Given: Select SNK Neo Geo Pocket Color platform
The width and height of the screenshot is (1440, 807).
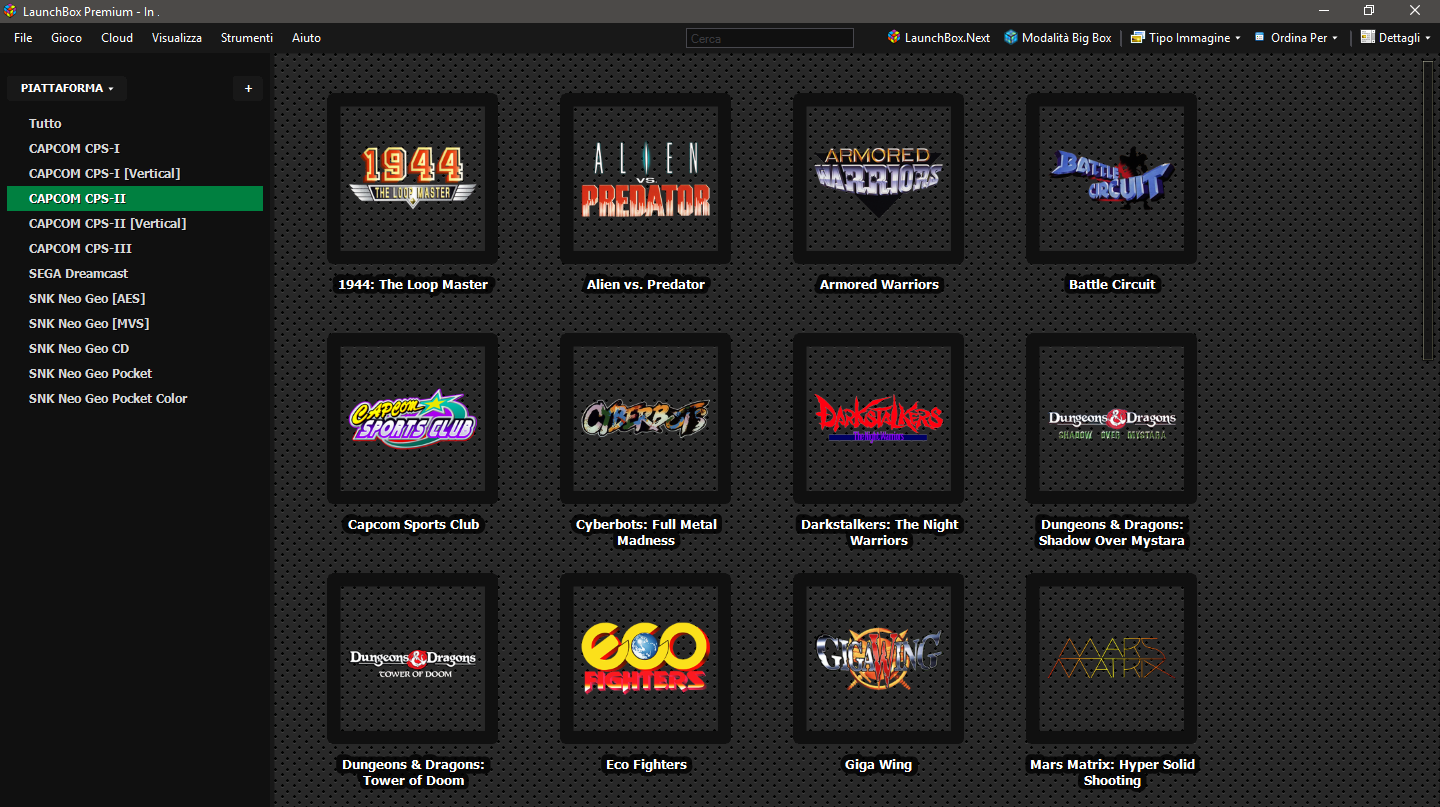Looking at the screenshot, I should (x=135, y=398).
